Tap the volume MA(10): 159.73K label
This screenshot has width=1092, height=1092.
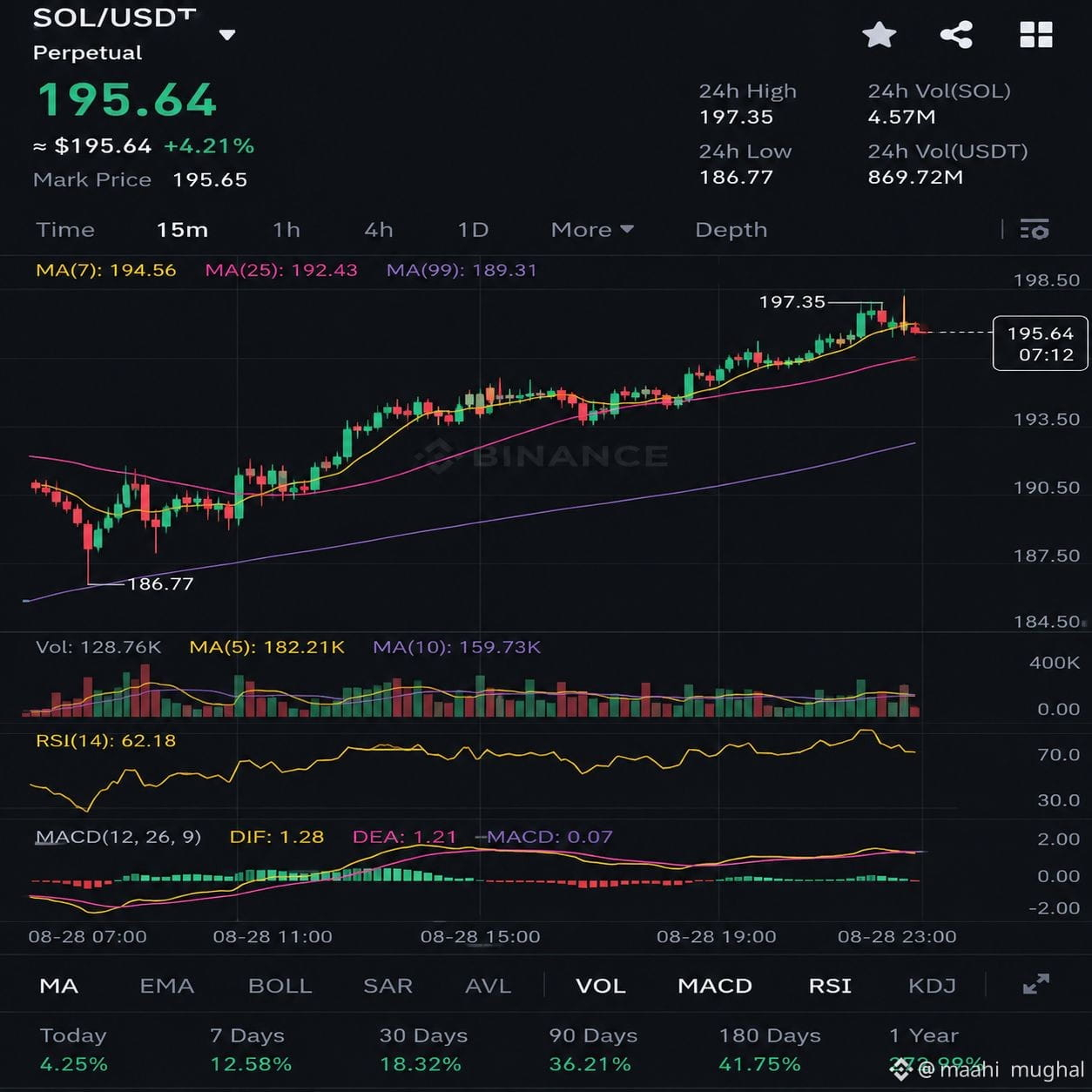pyautogui.click(x=457, y=647)
